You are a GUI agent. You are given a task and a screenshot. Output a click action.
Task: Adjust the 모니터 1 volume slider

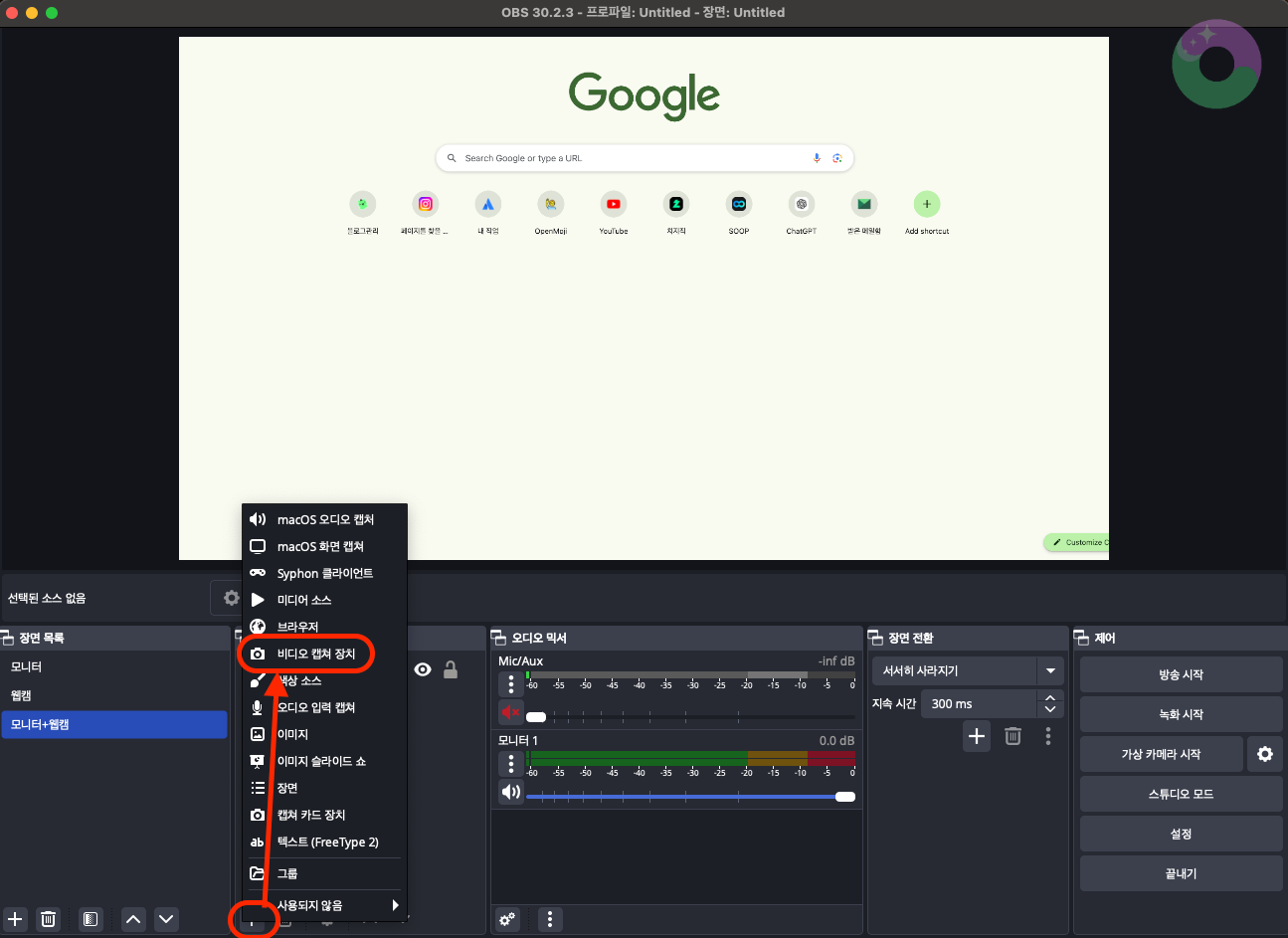click(690, 796)
